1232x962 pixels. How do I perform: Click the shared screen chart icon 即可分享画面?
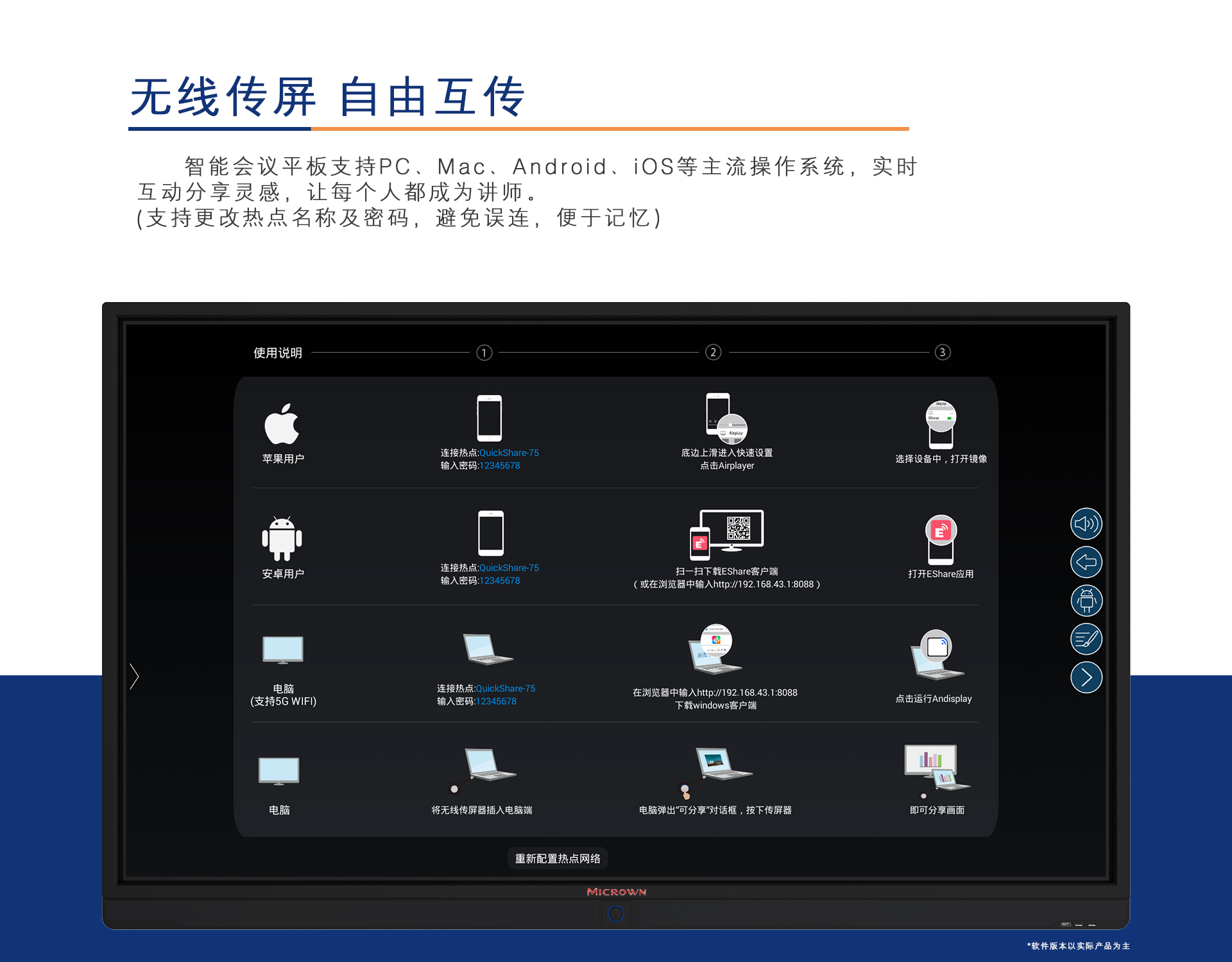click(936, 771)
